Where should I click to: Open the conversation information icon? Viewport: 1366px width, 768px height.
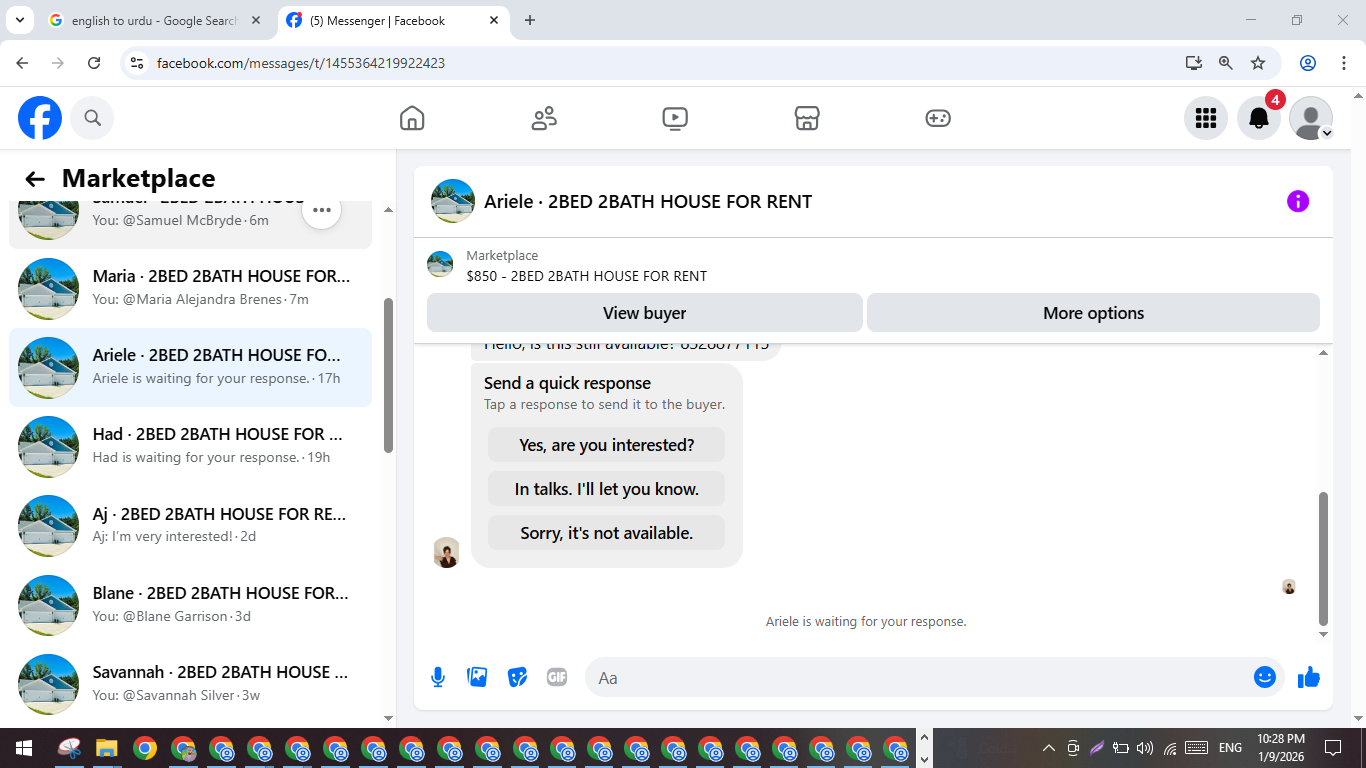(1298, 201)
